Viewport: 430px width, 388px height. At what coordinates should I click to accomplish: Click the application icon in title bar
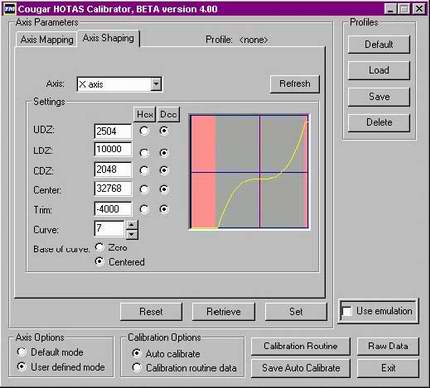[9, 8]
